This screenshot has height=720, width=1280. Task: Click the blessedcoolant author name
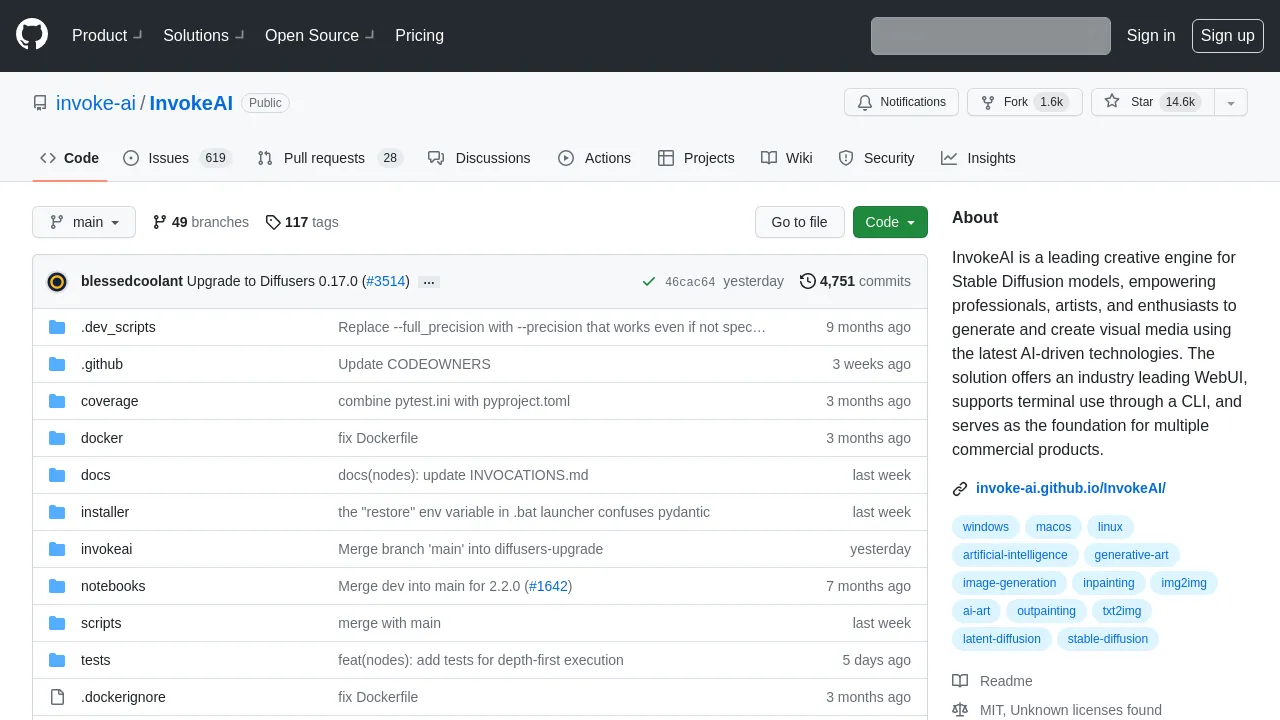pos(132,281)
